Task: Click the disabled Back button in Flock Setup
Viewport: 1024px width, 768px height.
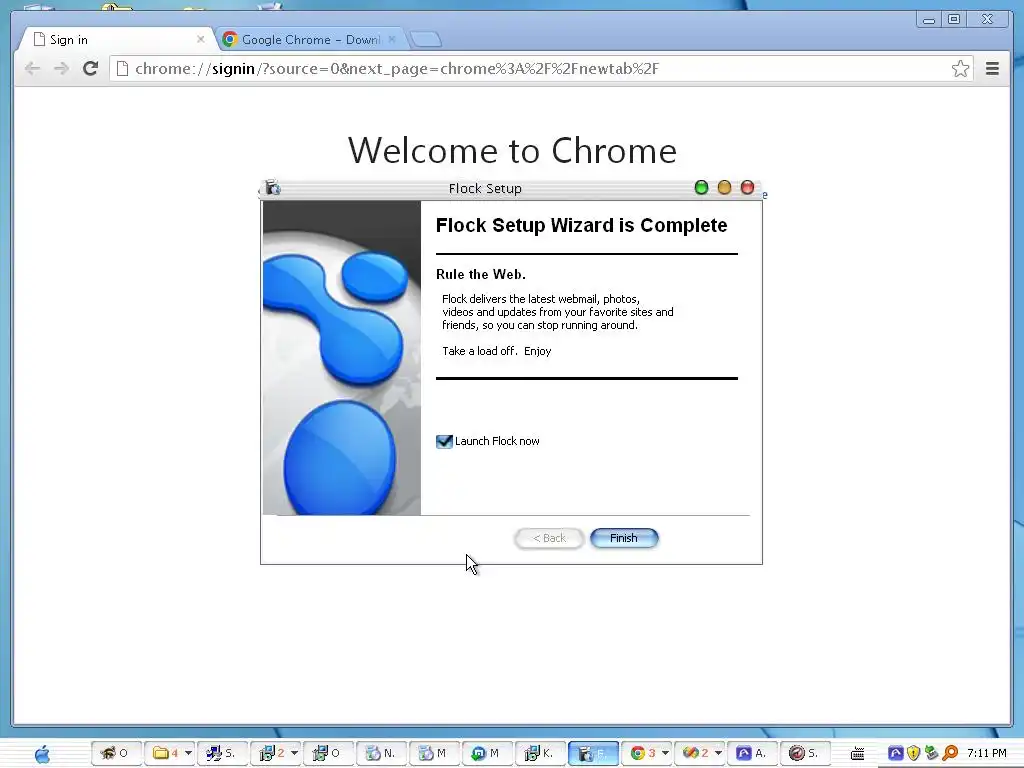Action: coord(549,538)
